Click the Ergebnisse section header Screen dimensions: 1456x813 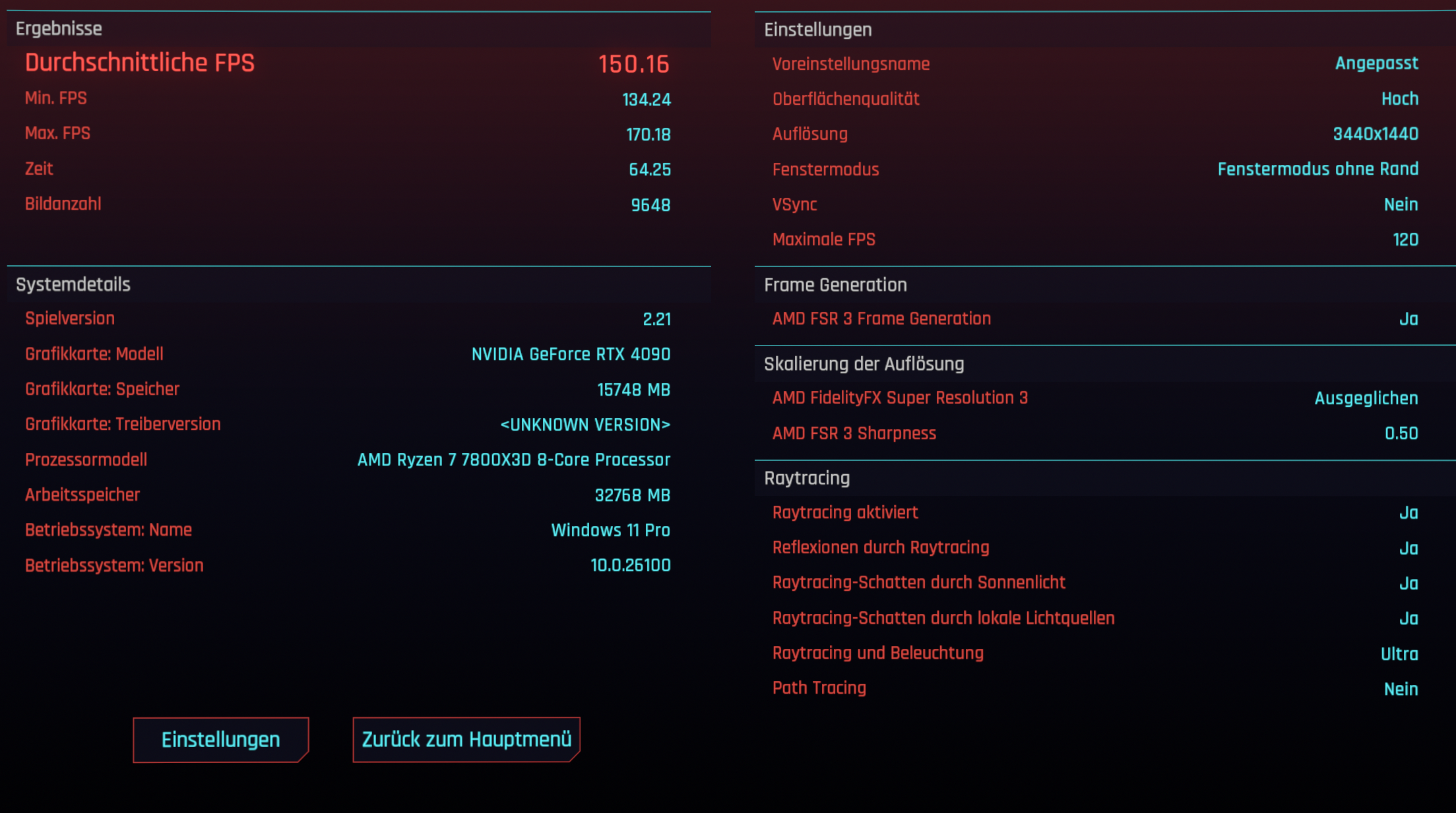tap(59, 29)
